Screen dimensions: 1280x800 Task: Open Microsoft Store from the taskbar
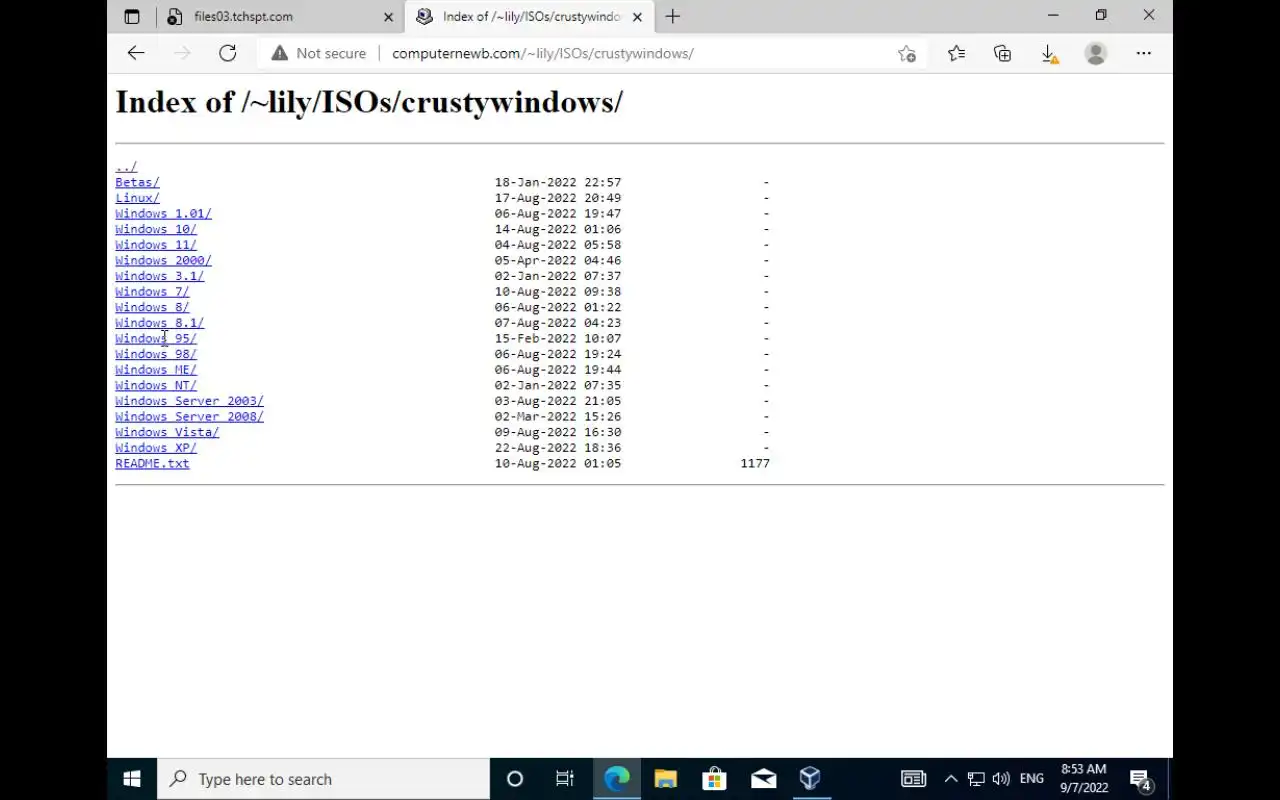point(714,779)
